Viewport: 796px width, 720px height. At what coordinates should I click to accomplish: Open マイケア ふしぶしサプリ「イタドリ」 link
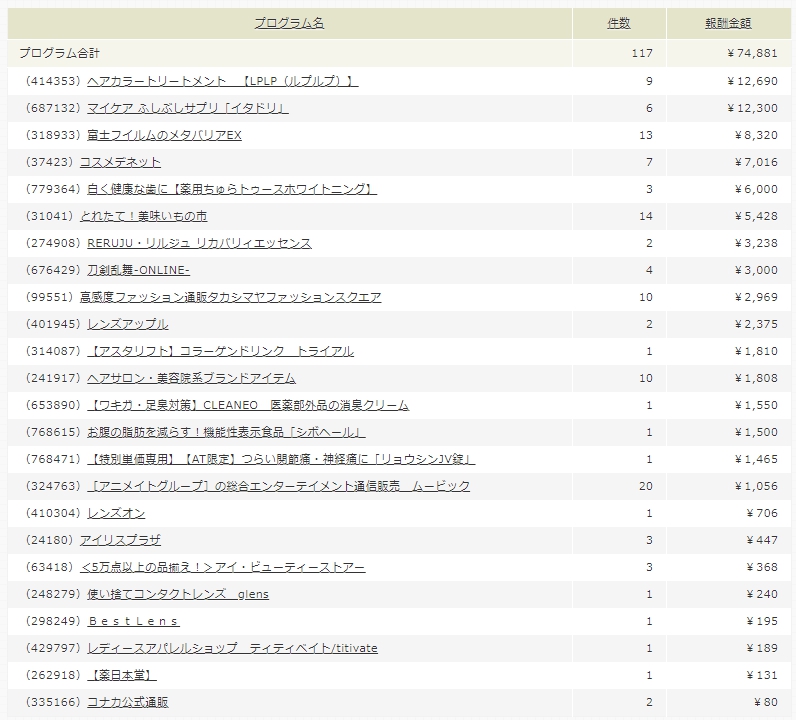coord(188,108)
